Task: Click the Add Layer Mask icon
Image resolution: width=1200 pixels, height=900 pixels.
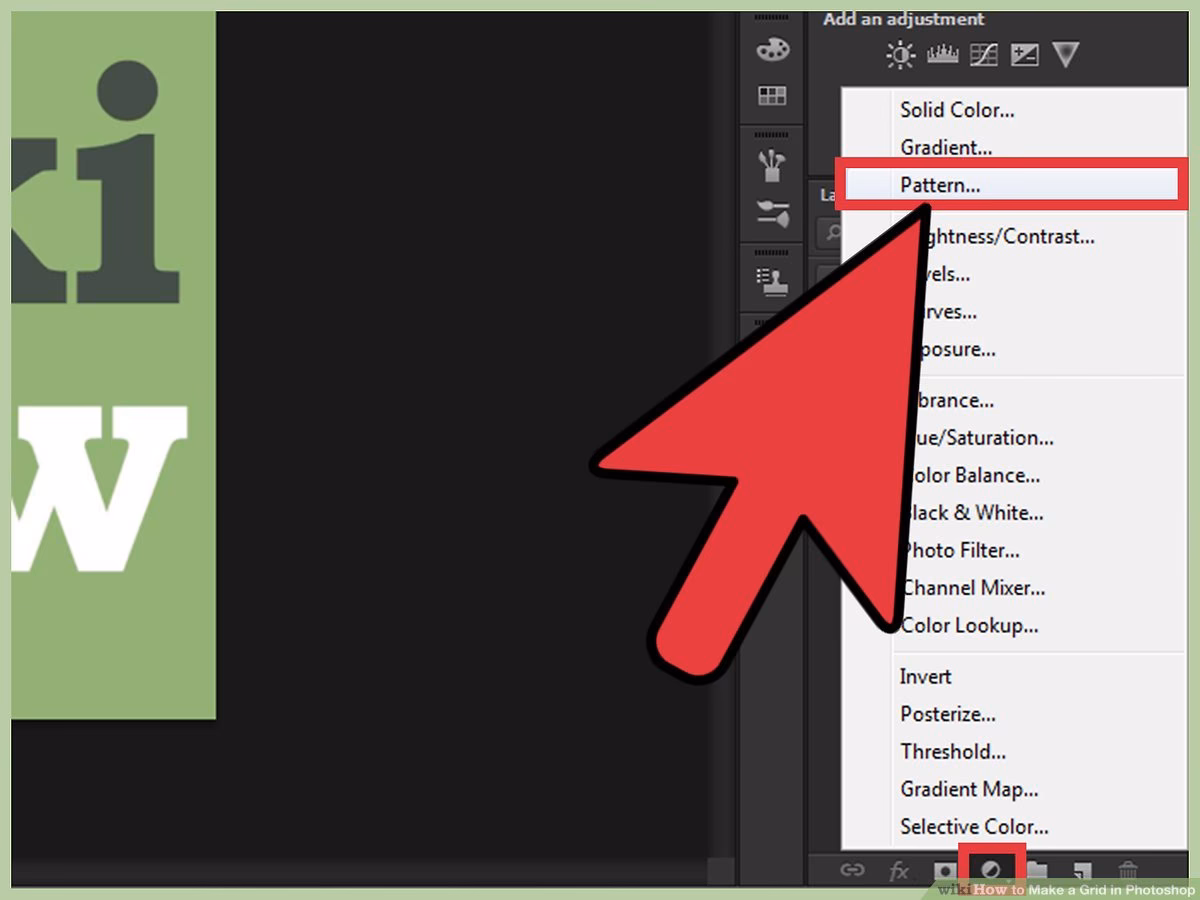Action: [x=944, y=870]
